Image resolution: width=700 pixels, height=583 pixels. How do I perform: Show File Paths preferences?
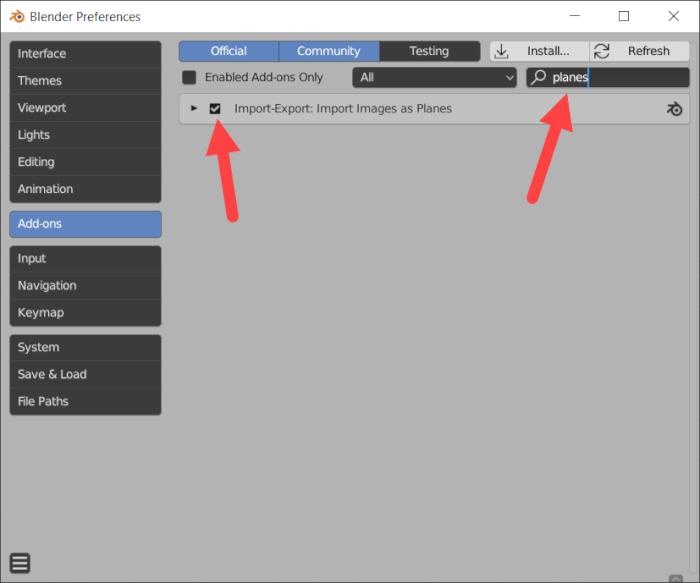coord(85,401)
